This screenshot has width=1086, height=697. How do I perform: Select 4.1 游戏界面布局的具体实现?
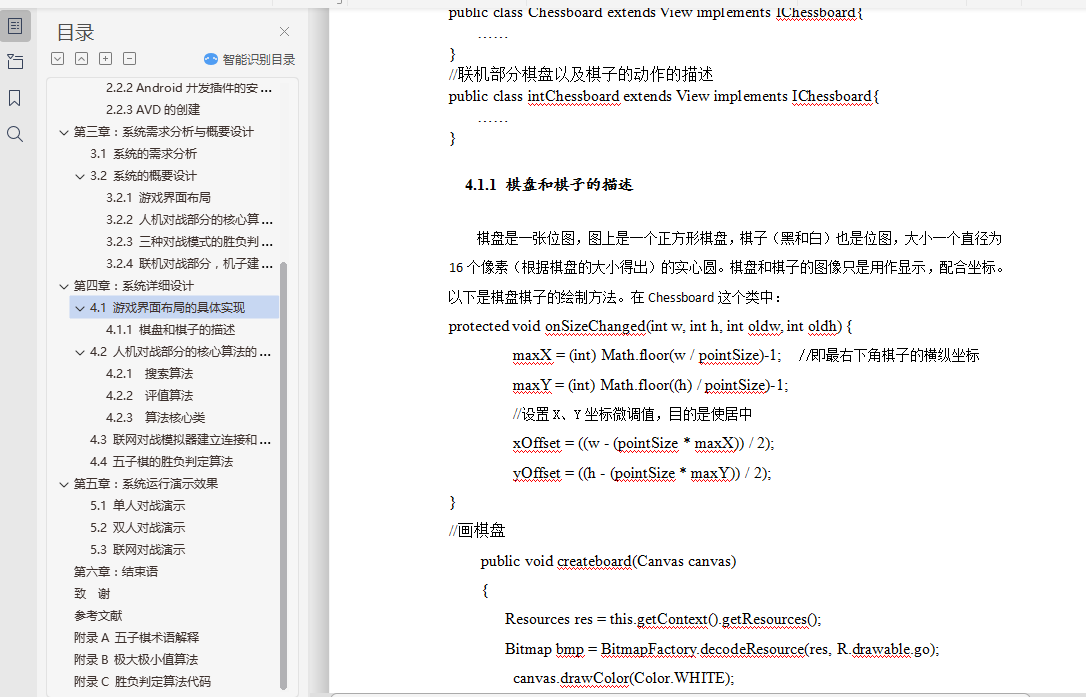[168, 308]
